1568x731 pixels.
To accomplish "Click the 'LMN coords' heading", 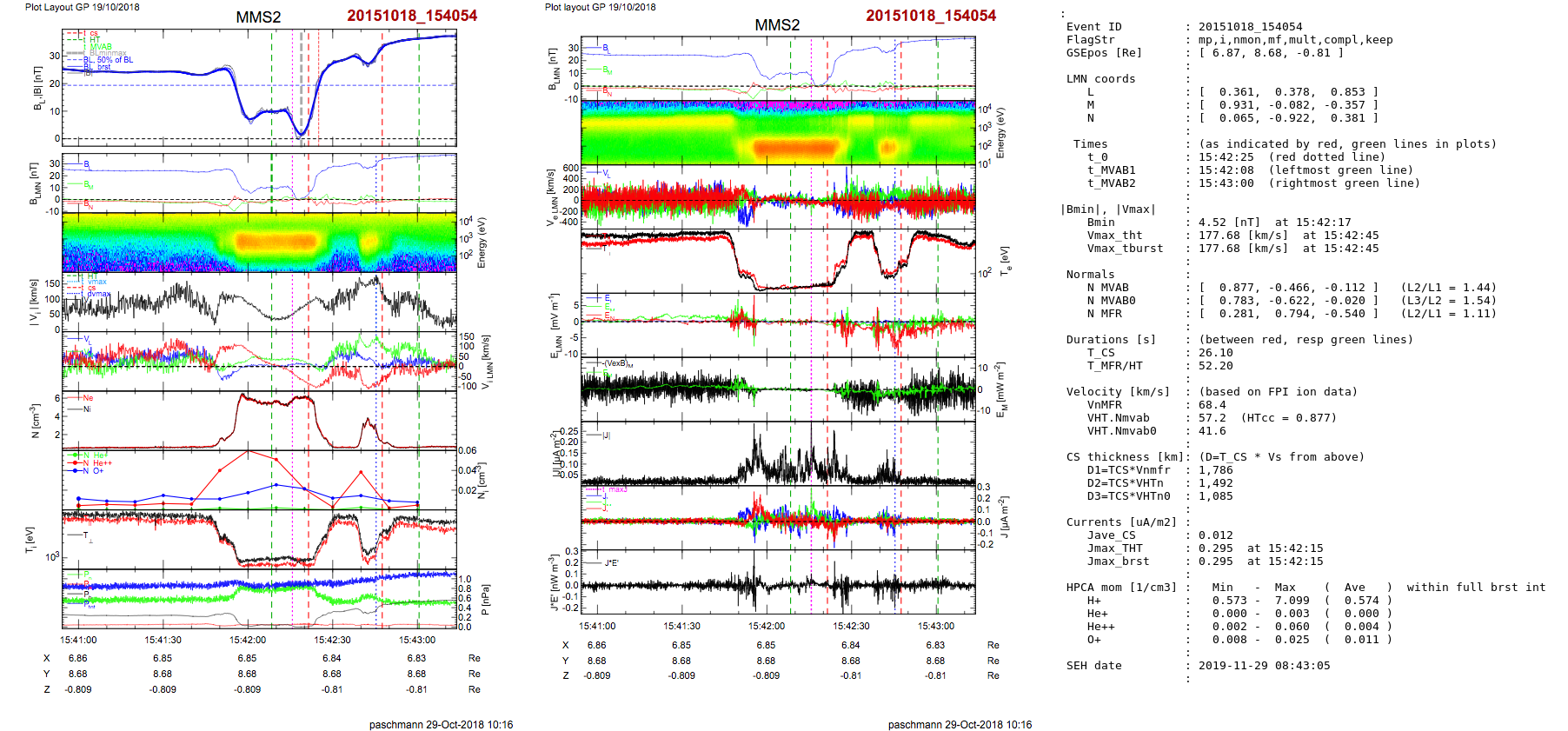I will tap(1100, 79).
